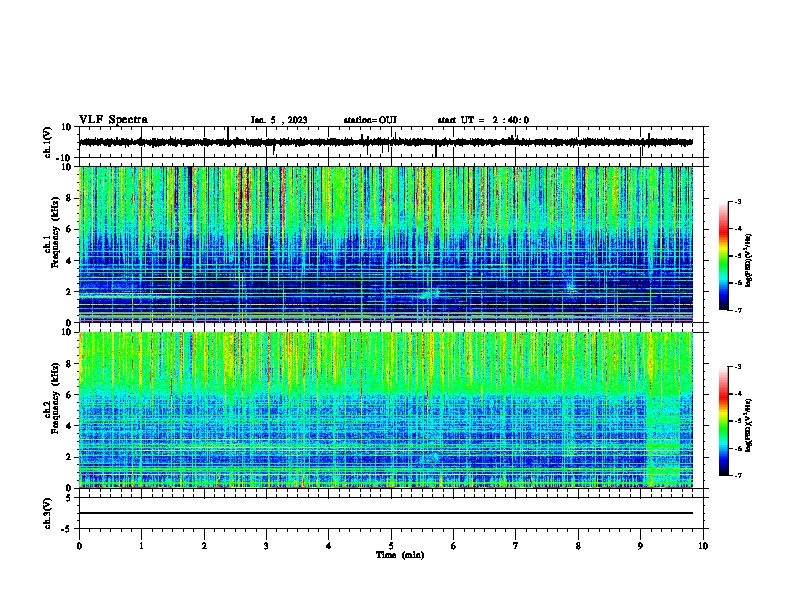Select the date text "Jan. 5, 2023"
The image size is (792, 612).
coord(279,120)
